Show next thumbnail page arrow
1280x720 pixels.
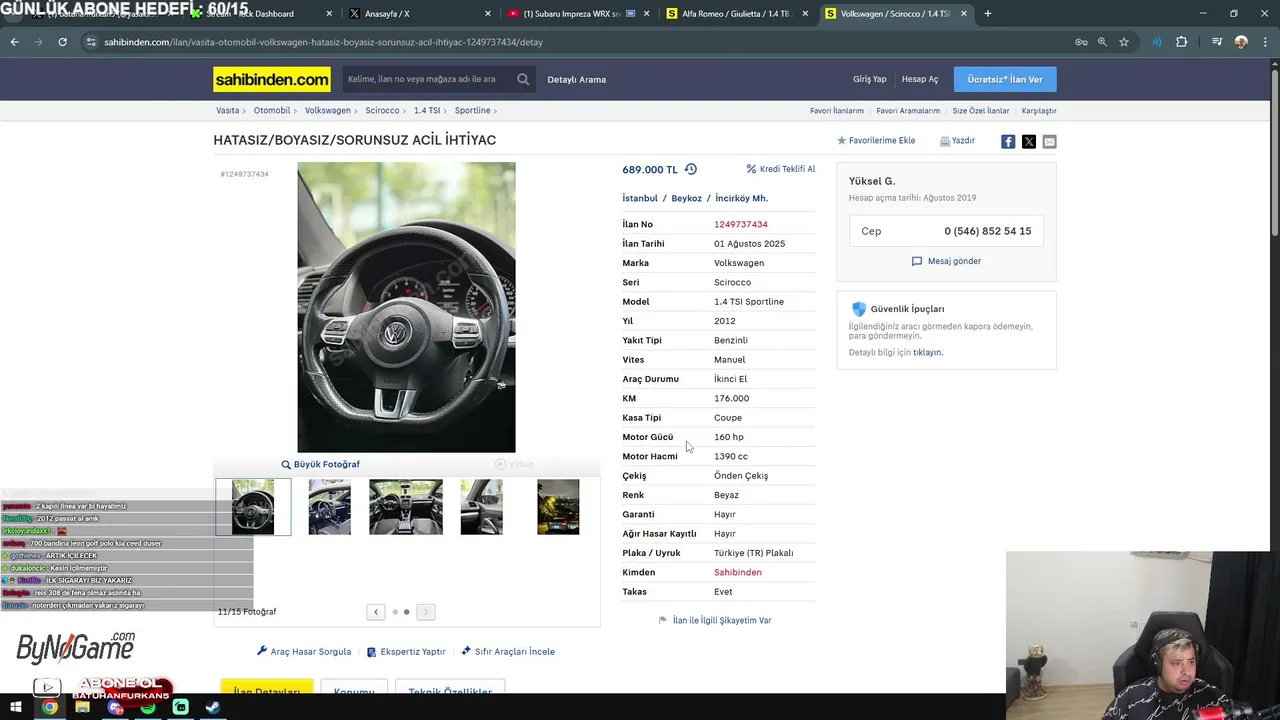(x=426, y=612)
